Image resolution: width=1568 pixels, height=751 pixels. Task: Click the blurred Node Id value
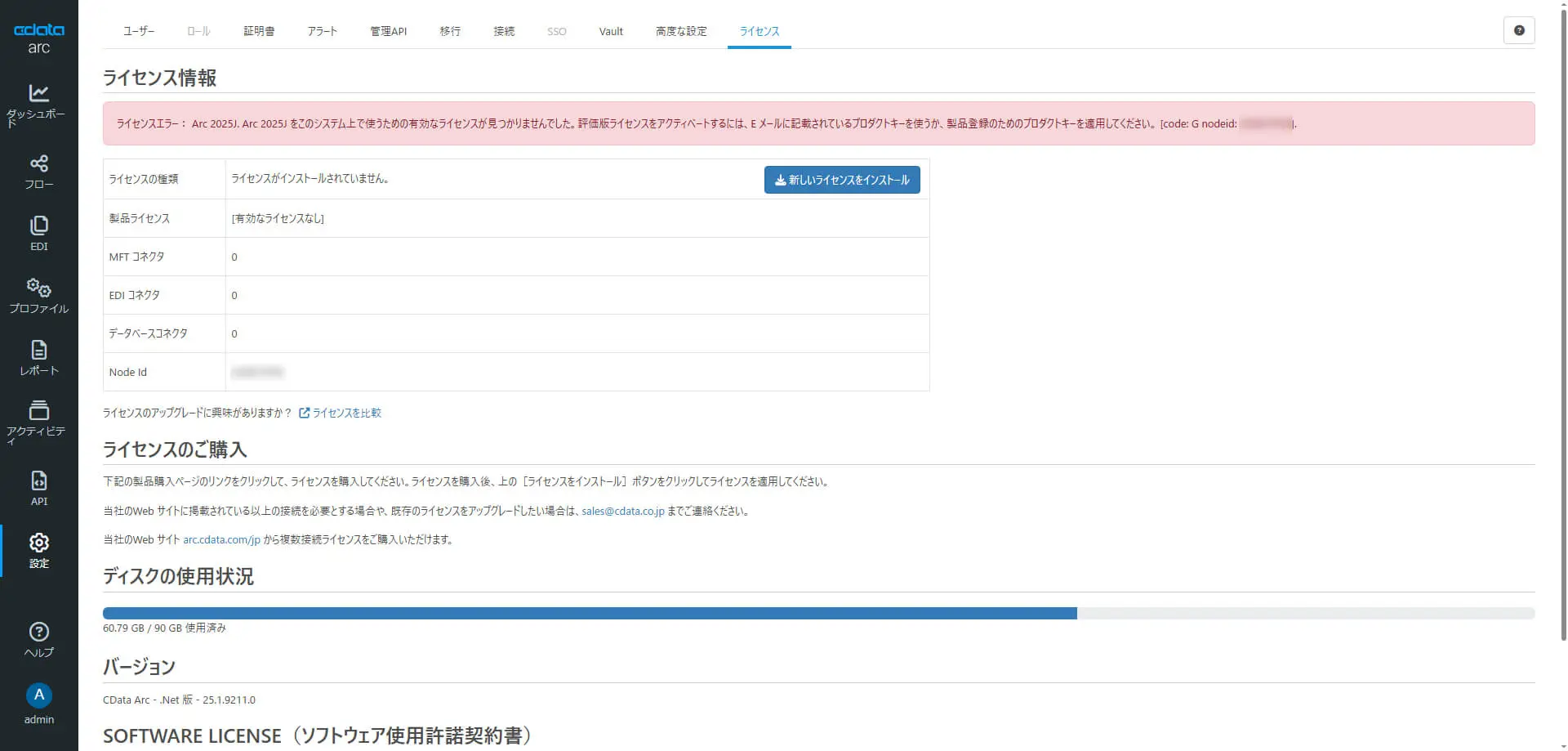point(257,372)
